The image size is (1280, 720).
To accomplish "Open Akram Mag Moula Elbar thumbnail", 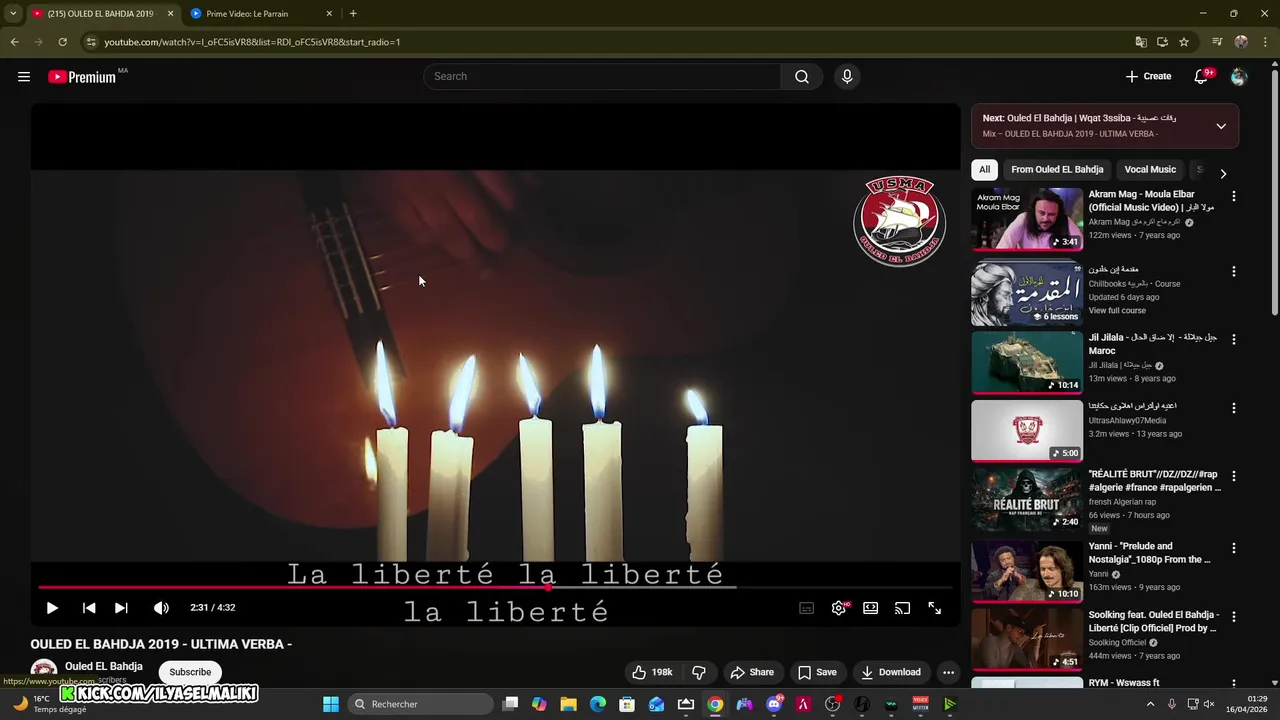I will [1027, 219].
